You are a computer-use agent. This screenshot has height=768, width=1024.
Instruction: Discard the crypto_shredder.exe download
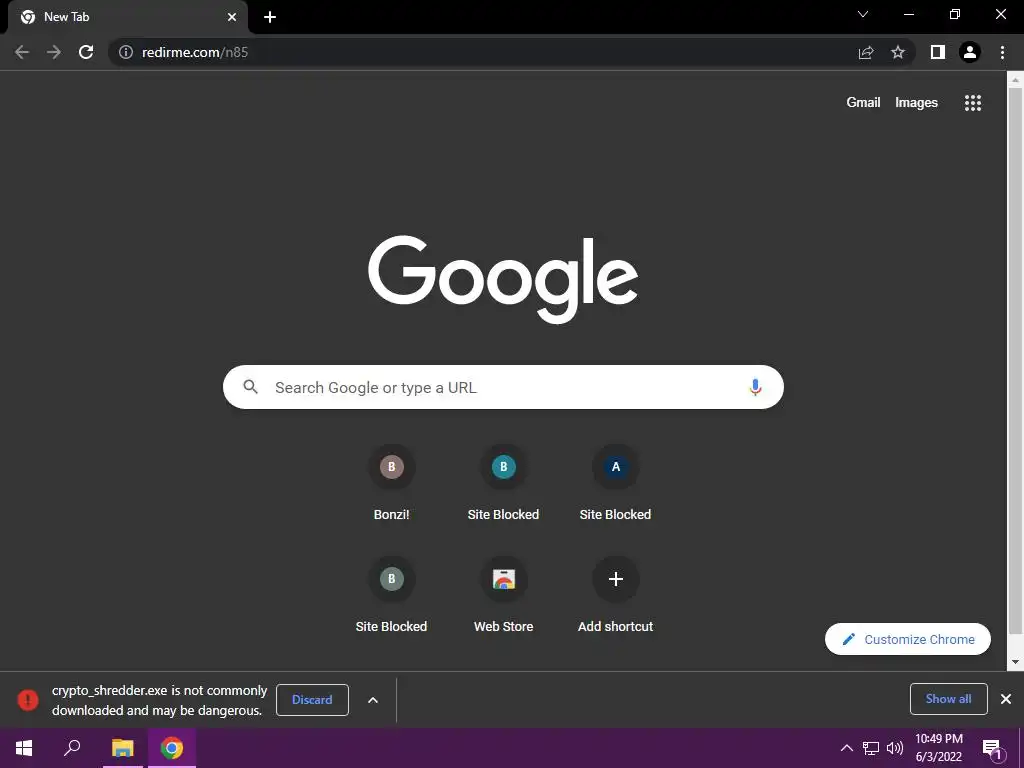click(312, 699)
